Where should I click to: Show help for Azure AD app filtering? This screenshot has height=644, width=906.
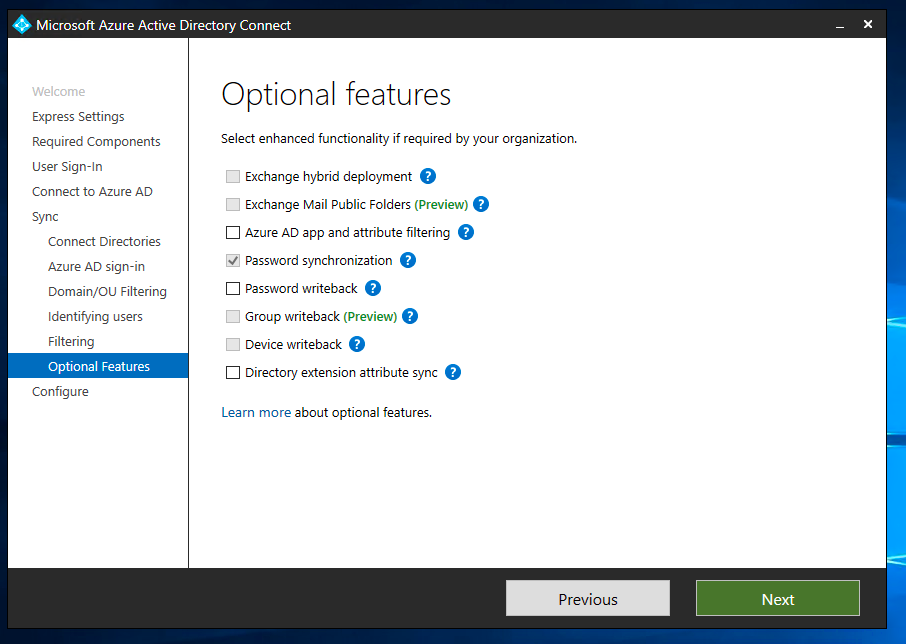point(466,232)
